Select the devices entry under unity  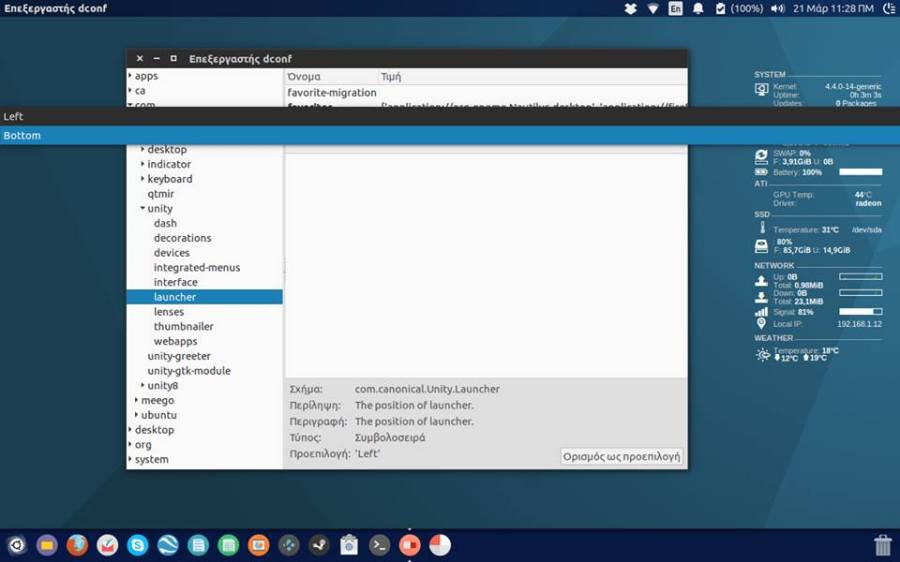(172, 253)
